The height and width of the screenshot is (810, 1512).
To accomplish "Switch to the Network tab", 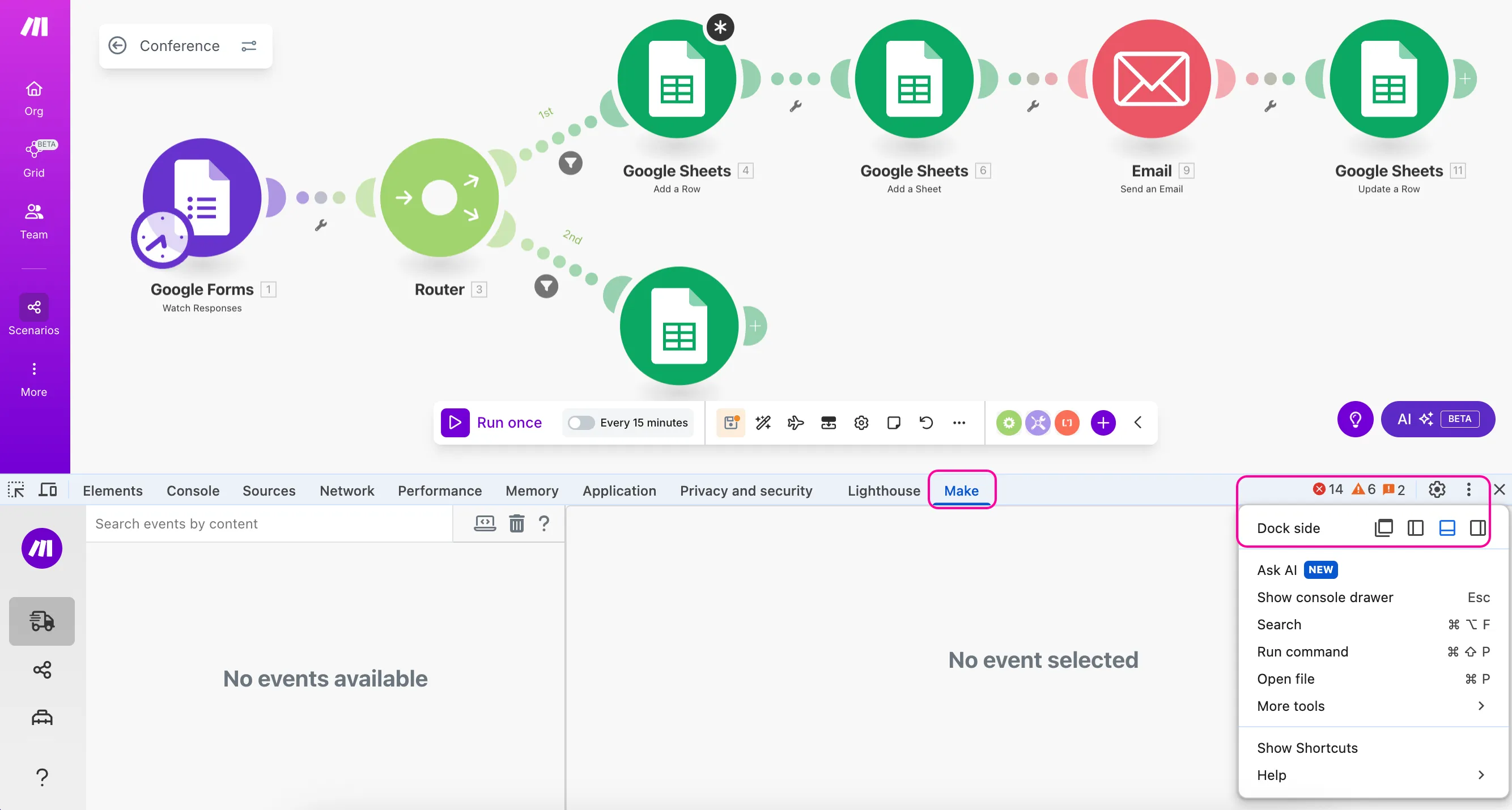I will pyautogui.click(x=346, y=491).
